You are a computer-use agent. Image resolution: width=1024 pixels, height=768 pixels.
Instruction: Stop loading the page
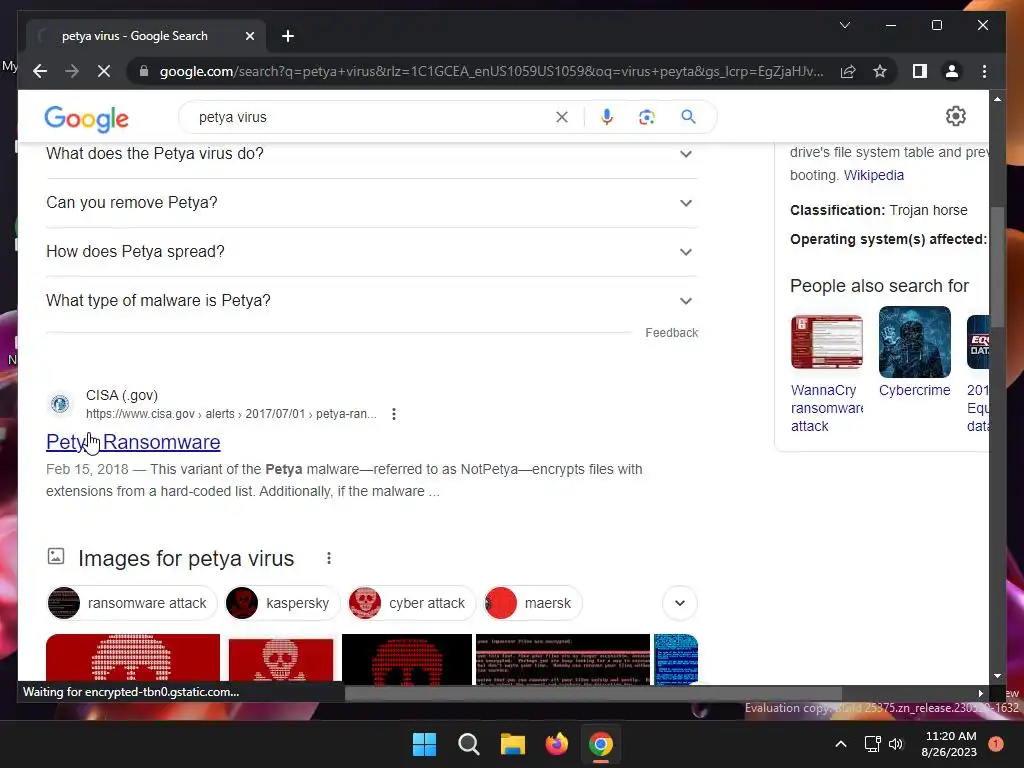pos(104,71)
